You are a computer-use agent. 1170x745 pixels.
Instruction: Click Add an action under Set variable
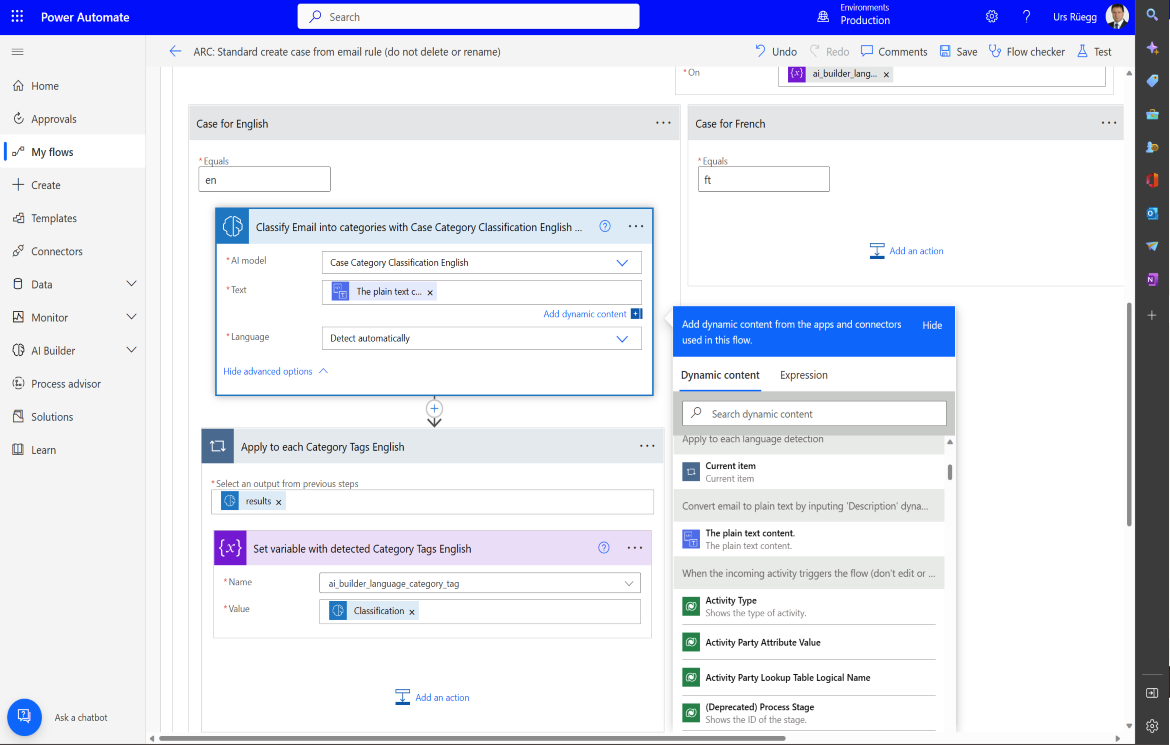click(433, 697)
